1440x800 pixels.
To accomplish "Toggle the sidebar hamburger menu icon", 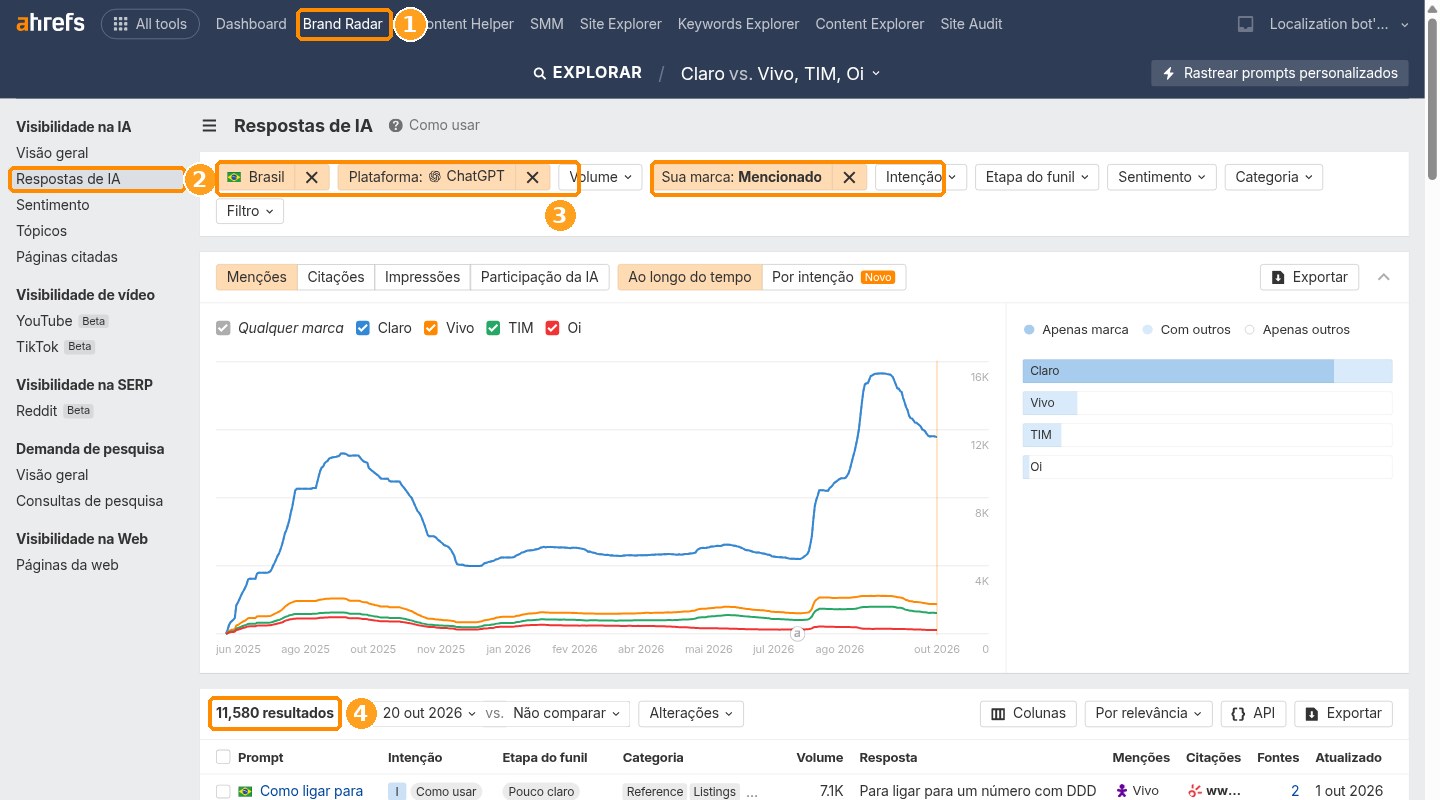I will click(209, 126).
